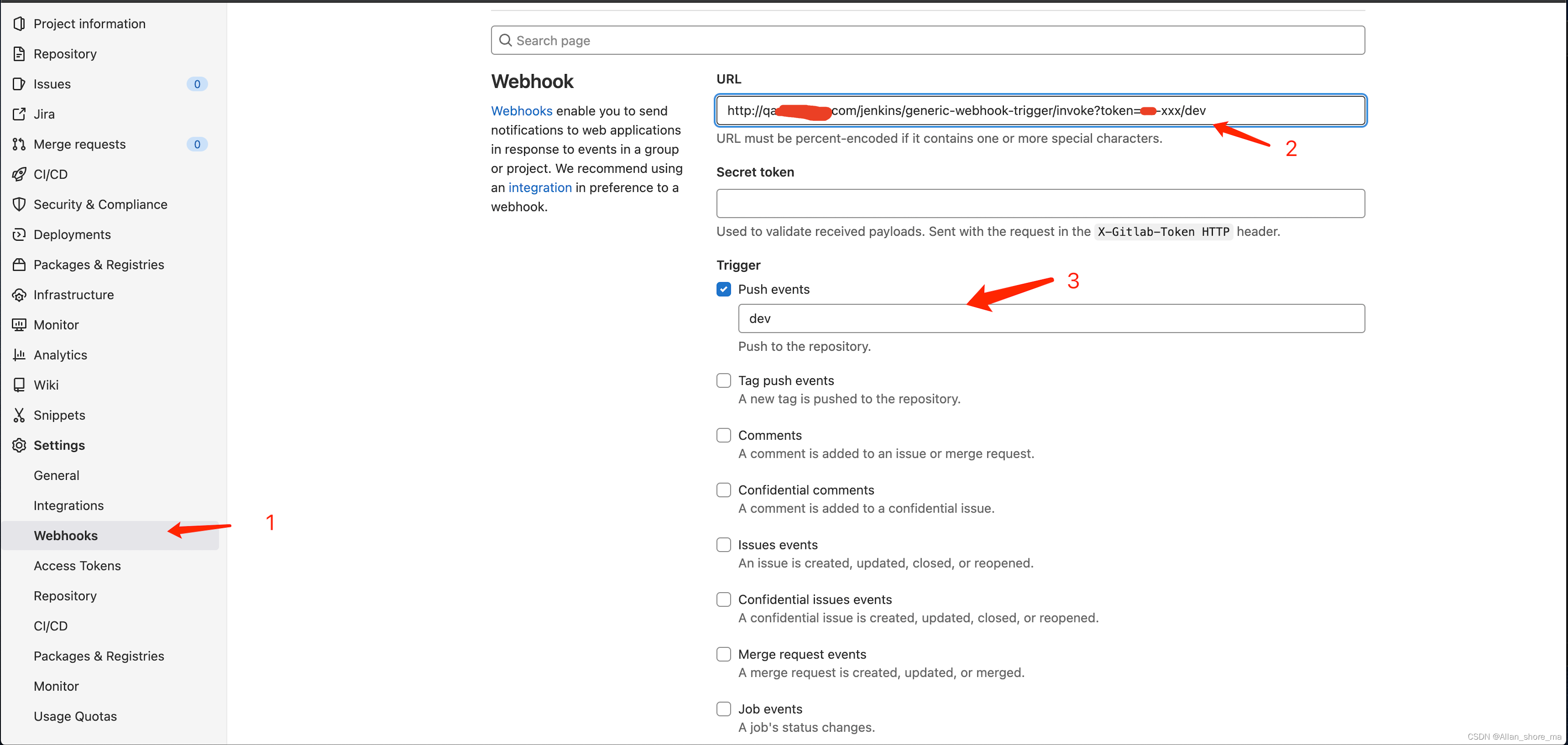
Task: Focus the Secret token input field
Action: tap(1040, 203)
